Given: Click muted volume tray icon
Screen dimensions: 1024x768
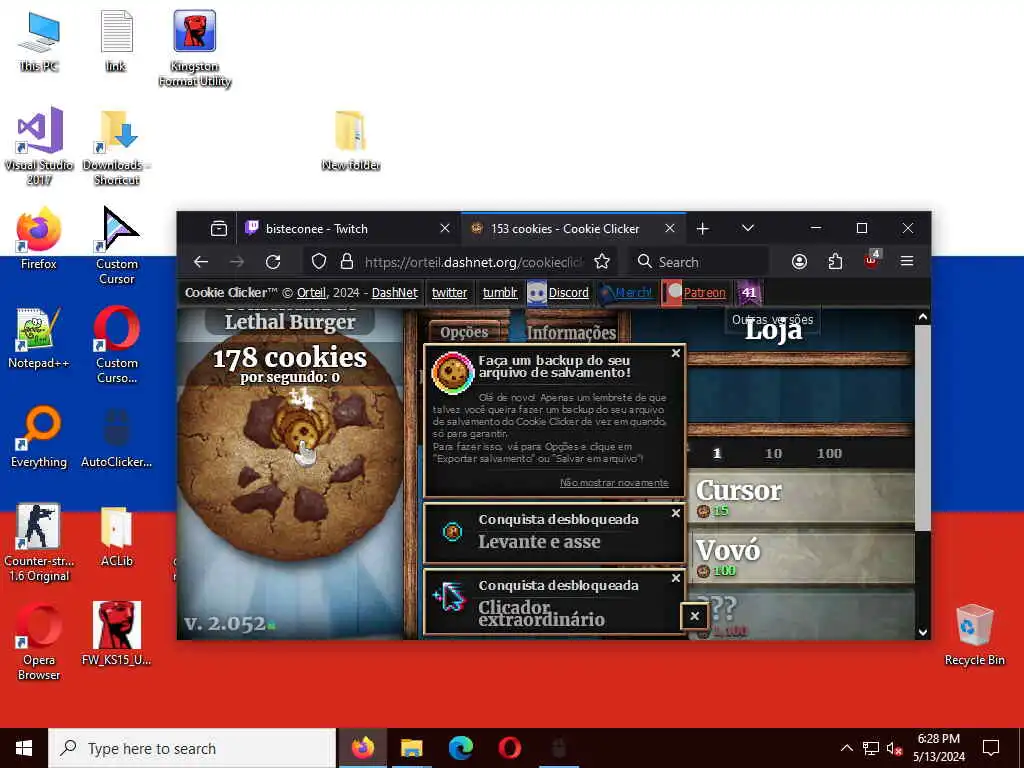Looking at the screenshot, I should 893,748.
